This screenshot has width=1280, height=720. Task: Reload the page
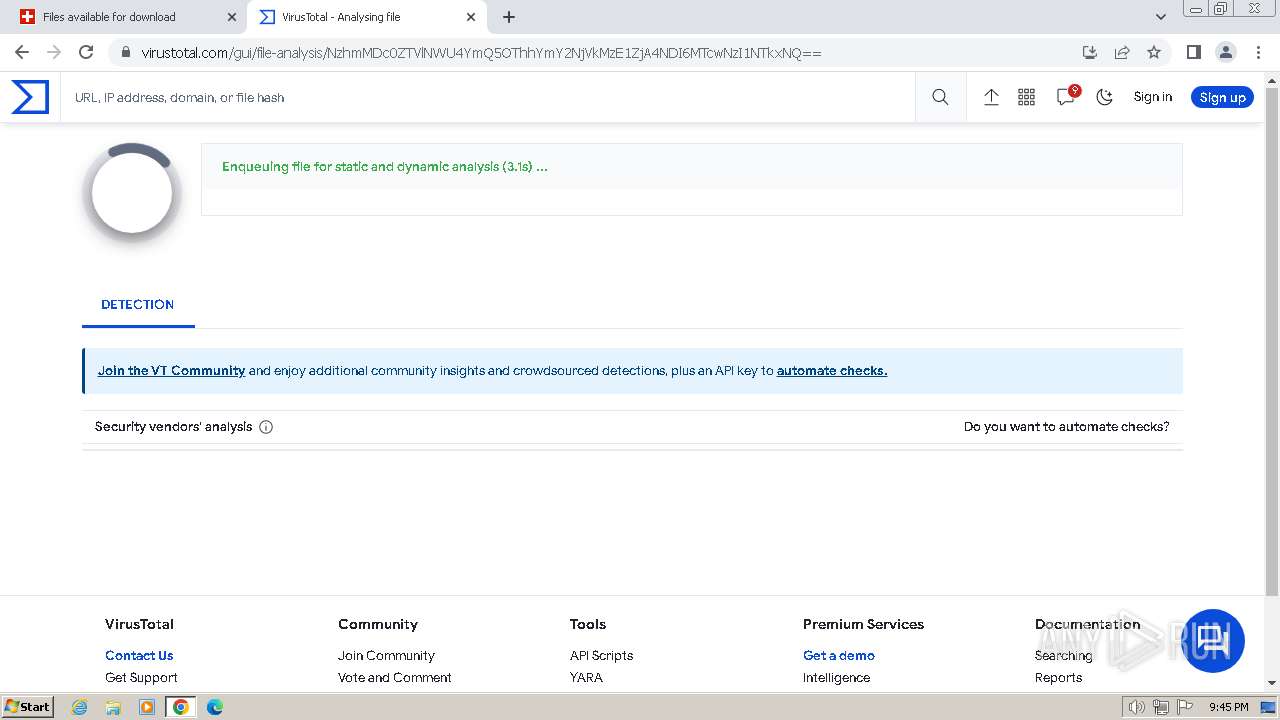[86, 52]
